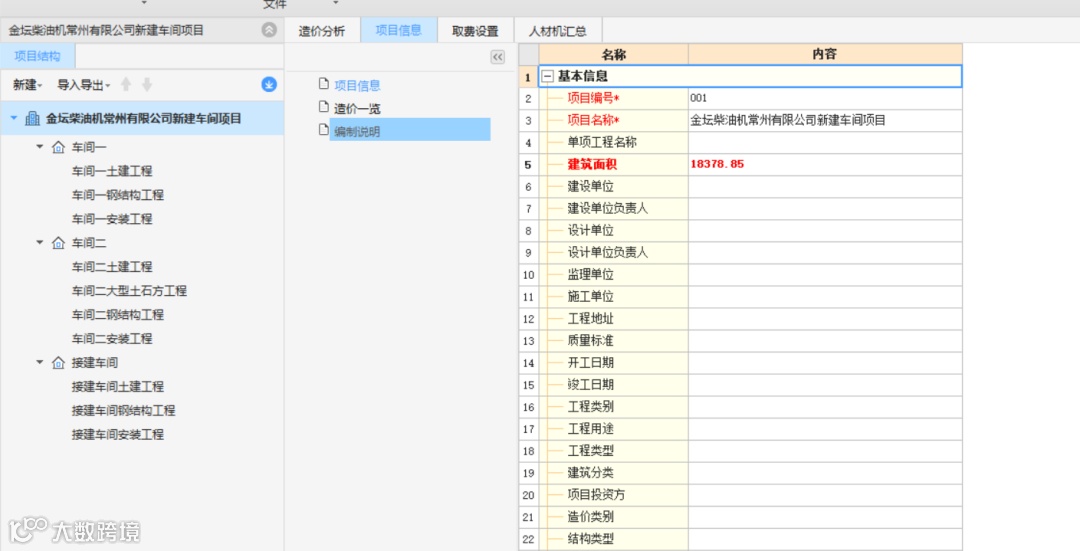This screenshot has height=551, width=1080.
Task: Open the 导入导出 dropdown menu
Action: (x=83, y=85)
